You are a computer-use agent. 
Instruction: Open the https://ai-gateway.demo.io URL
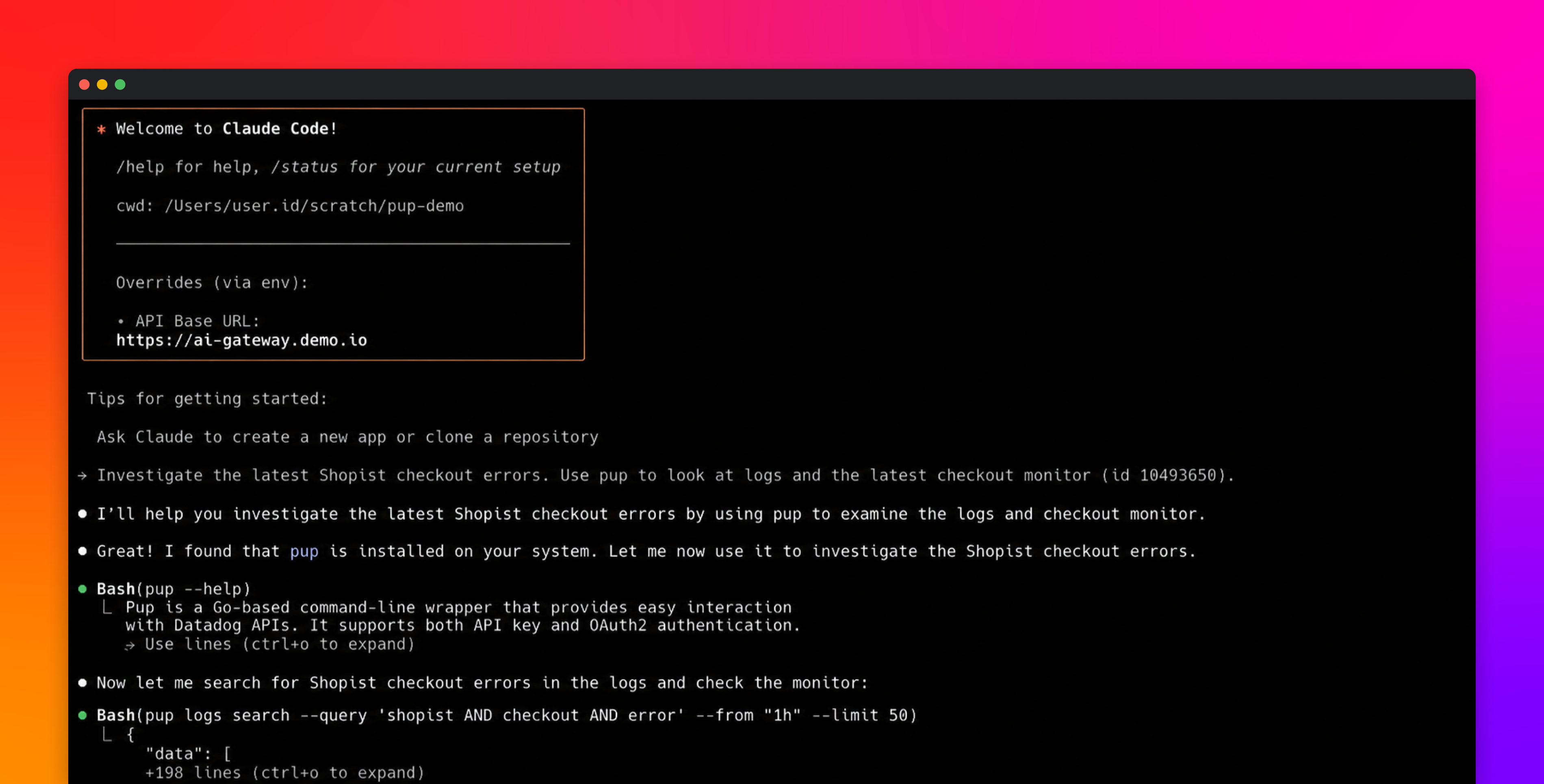tap(241, 340)
